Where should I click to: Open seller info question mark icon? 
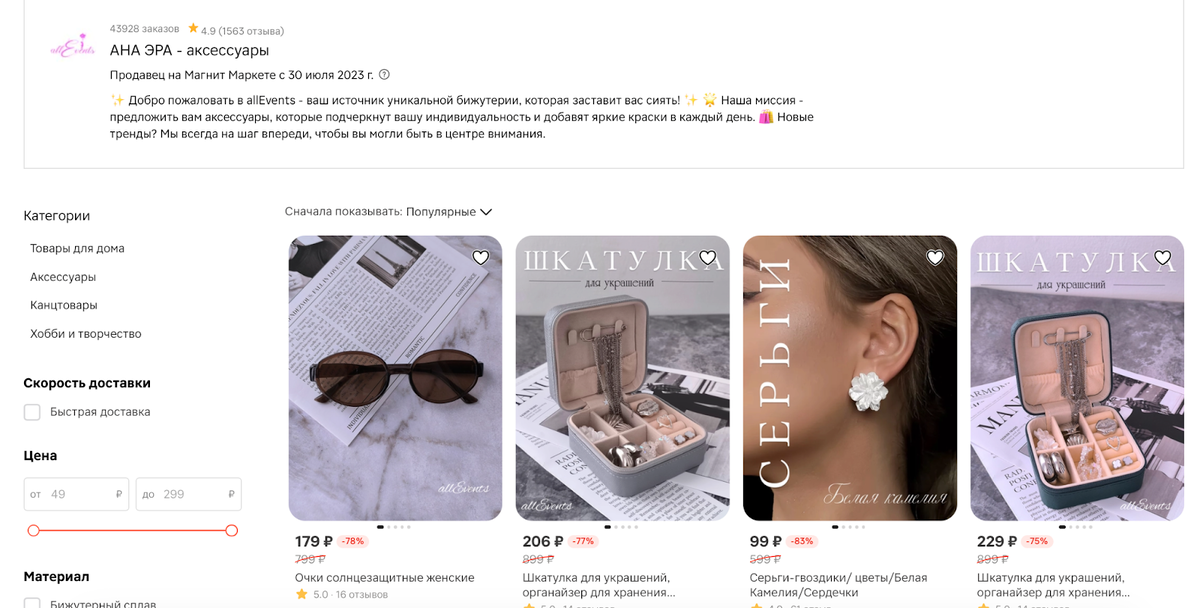pos(384,75)
